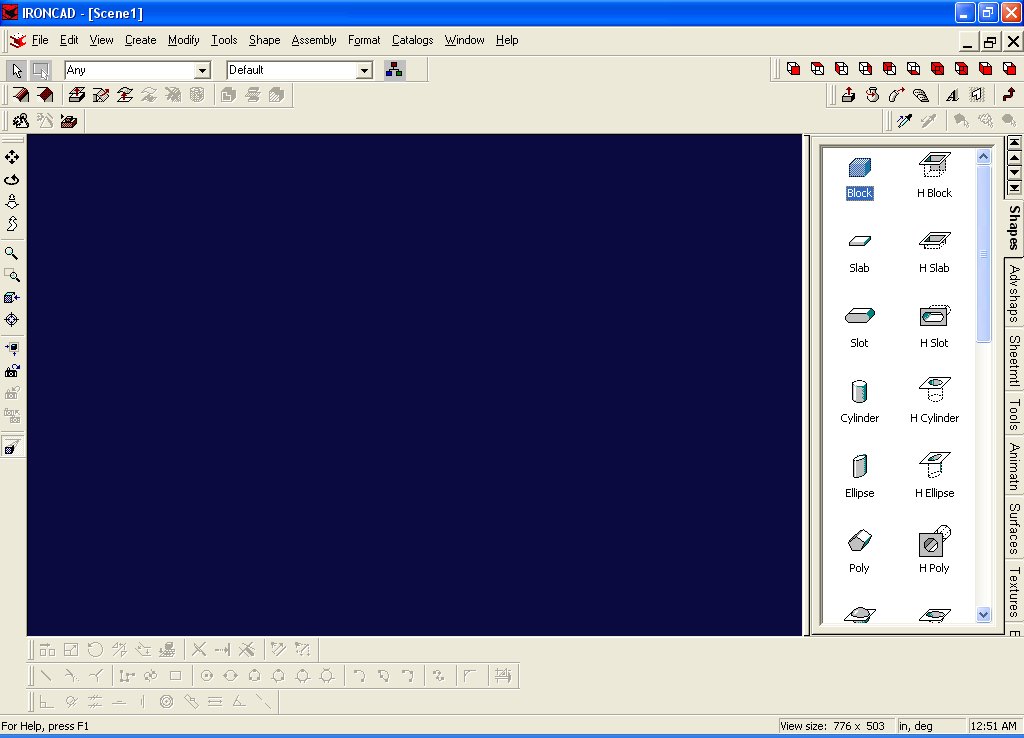Open the Help menu
Screen dimensions: 1024x738
tap(507, 40)
